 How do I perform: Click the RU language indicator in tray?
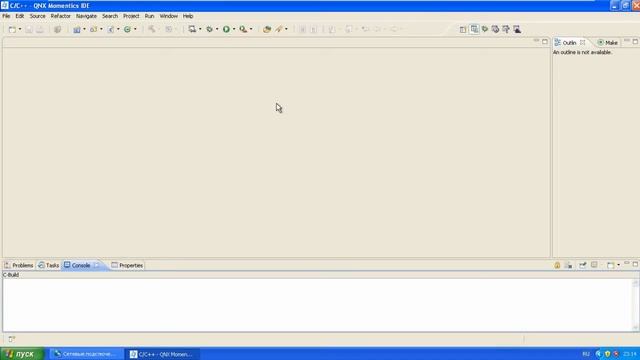586,354
